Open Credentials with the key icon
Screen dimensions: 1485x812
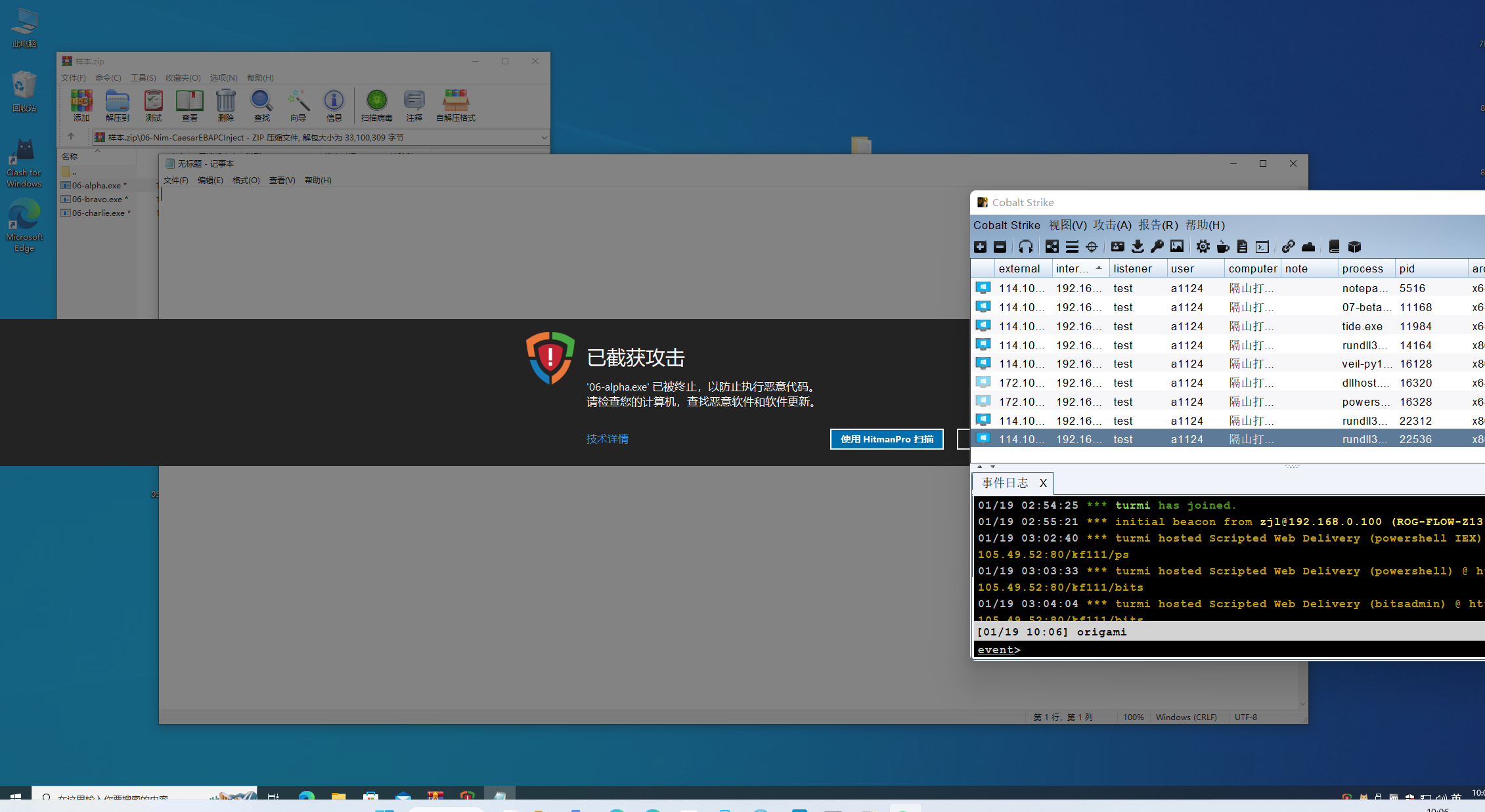[x=1157, y=247]
